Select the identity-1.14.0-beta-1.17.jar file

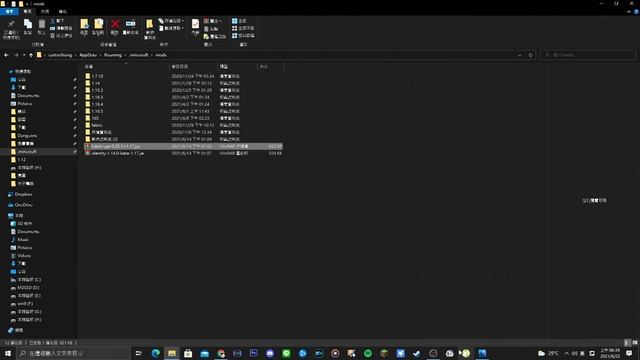pyautogui.click(x=183, y=153)
